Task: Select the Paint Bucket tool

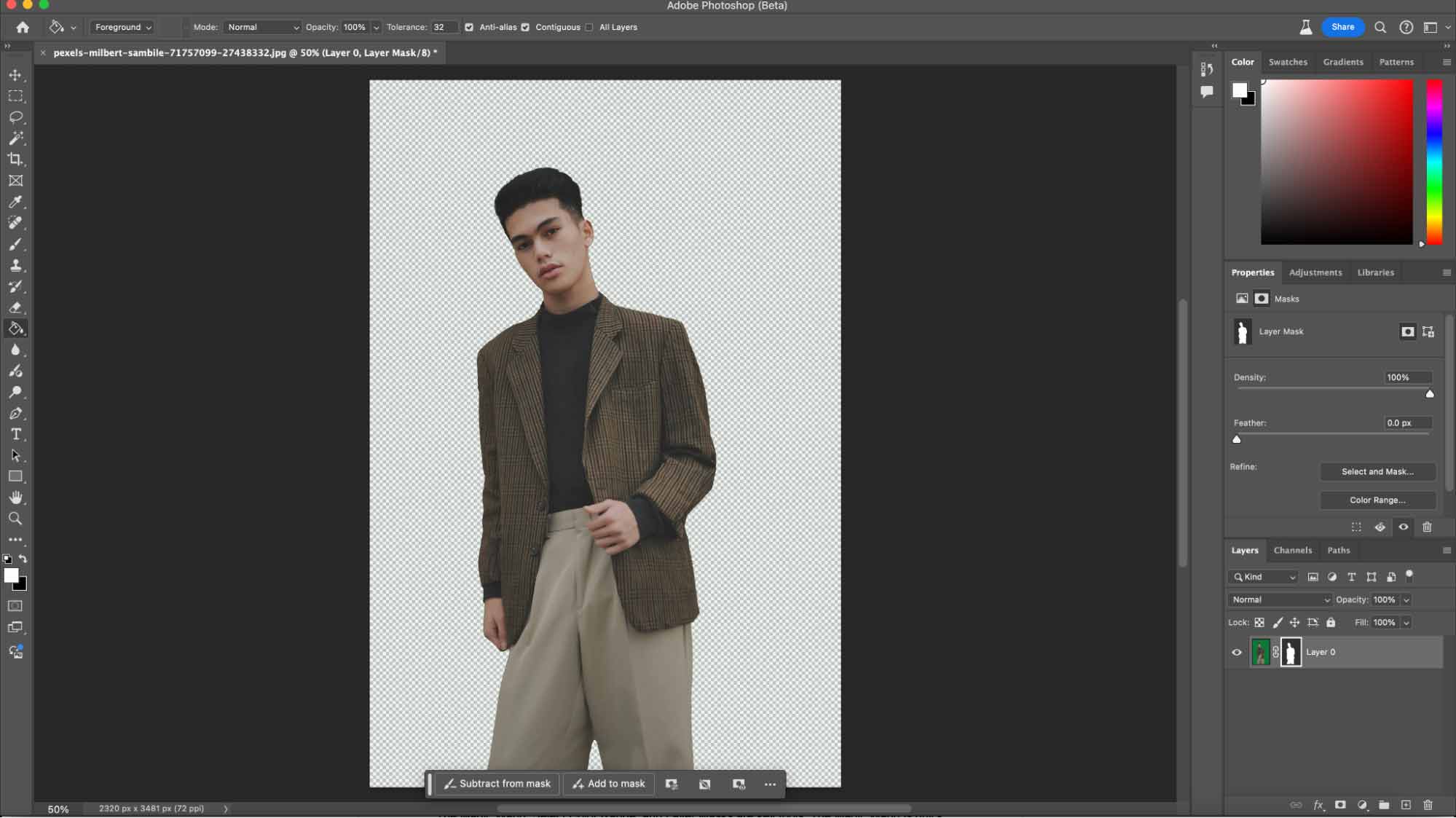Action: [x=15, y=329]
